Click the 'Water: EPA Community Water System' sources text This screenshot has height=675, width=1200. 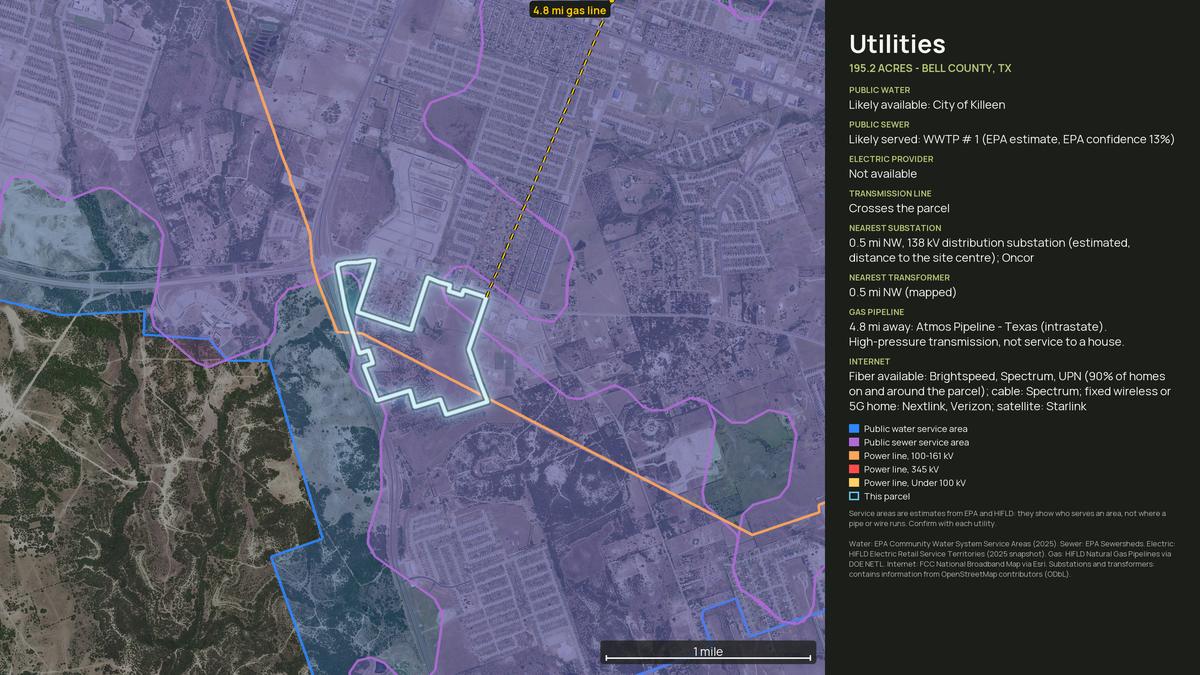(1010, 558)
